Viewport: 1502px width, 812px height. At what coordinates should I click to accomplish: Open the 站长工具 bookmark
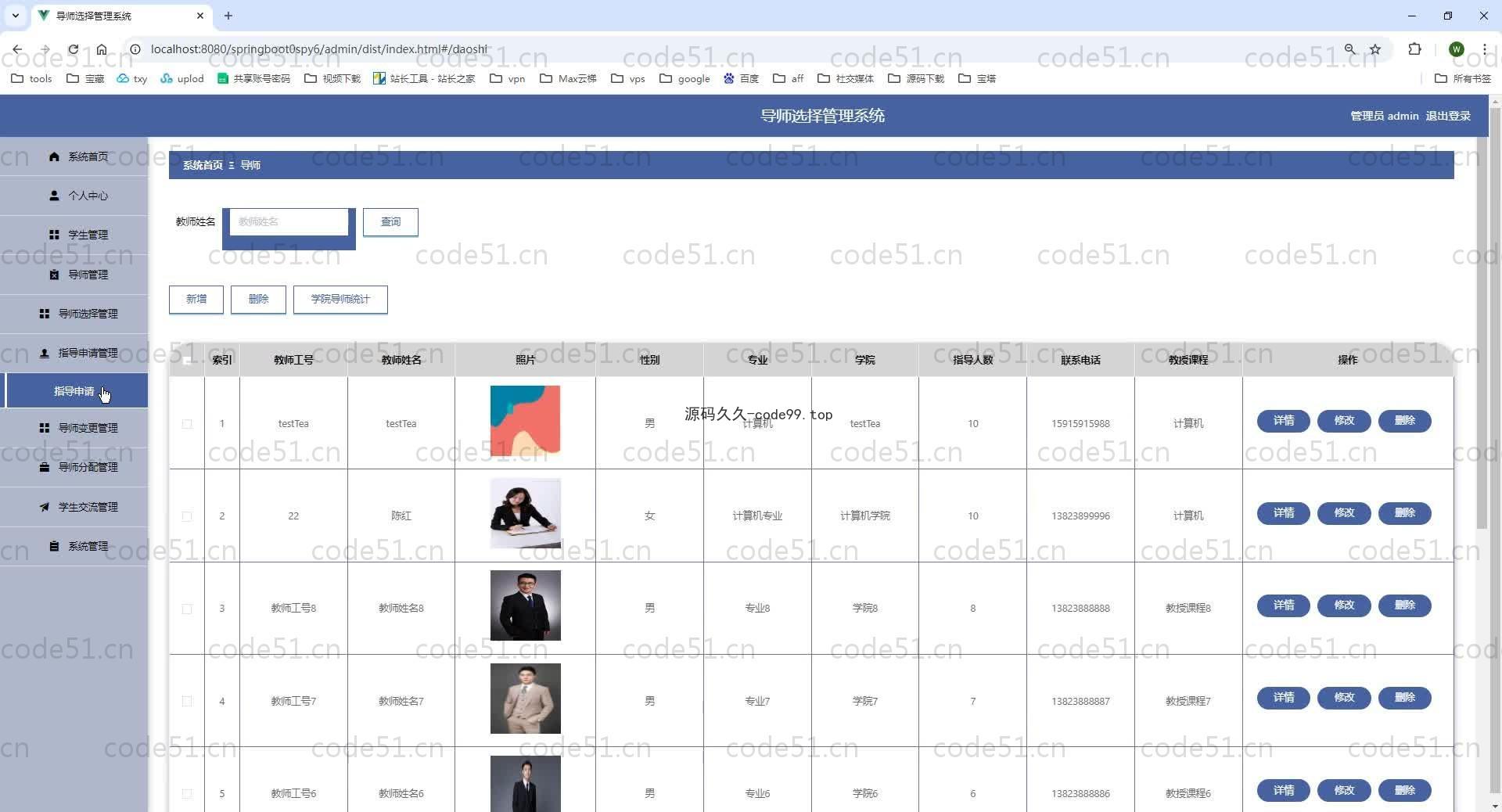click(424, 78)
